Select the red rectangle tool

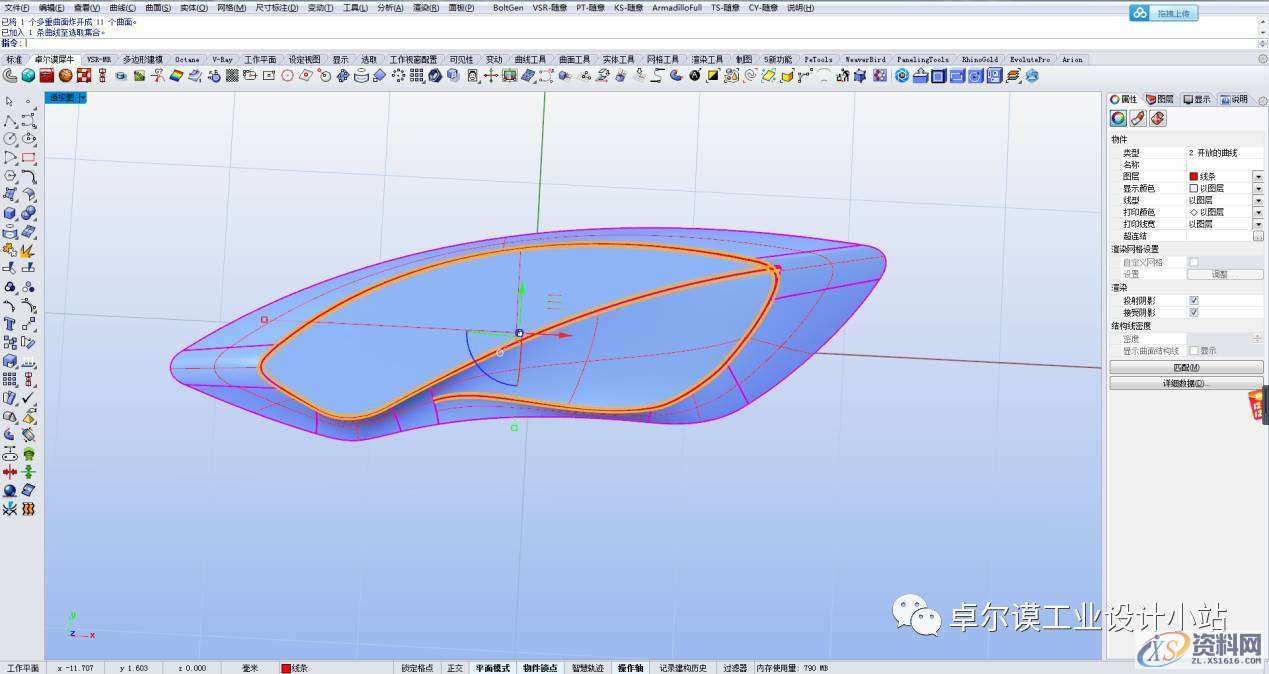(28, 158)
